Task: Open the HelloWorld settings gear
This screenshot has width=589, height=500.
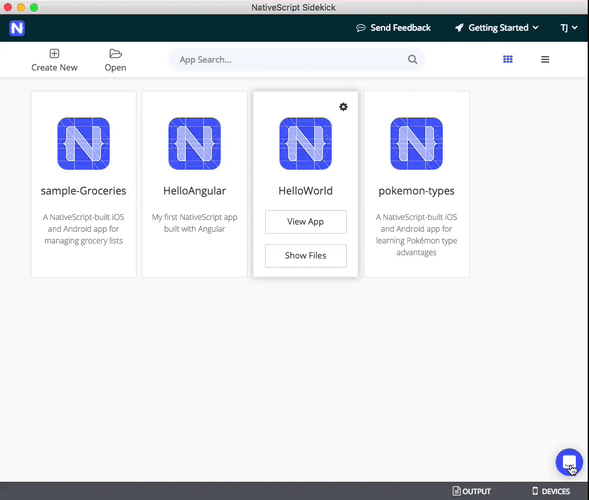Action: pyautogui.click(x=343, y=107)
